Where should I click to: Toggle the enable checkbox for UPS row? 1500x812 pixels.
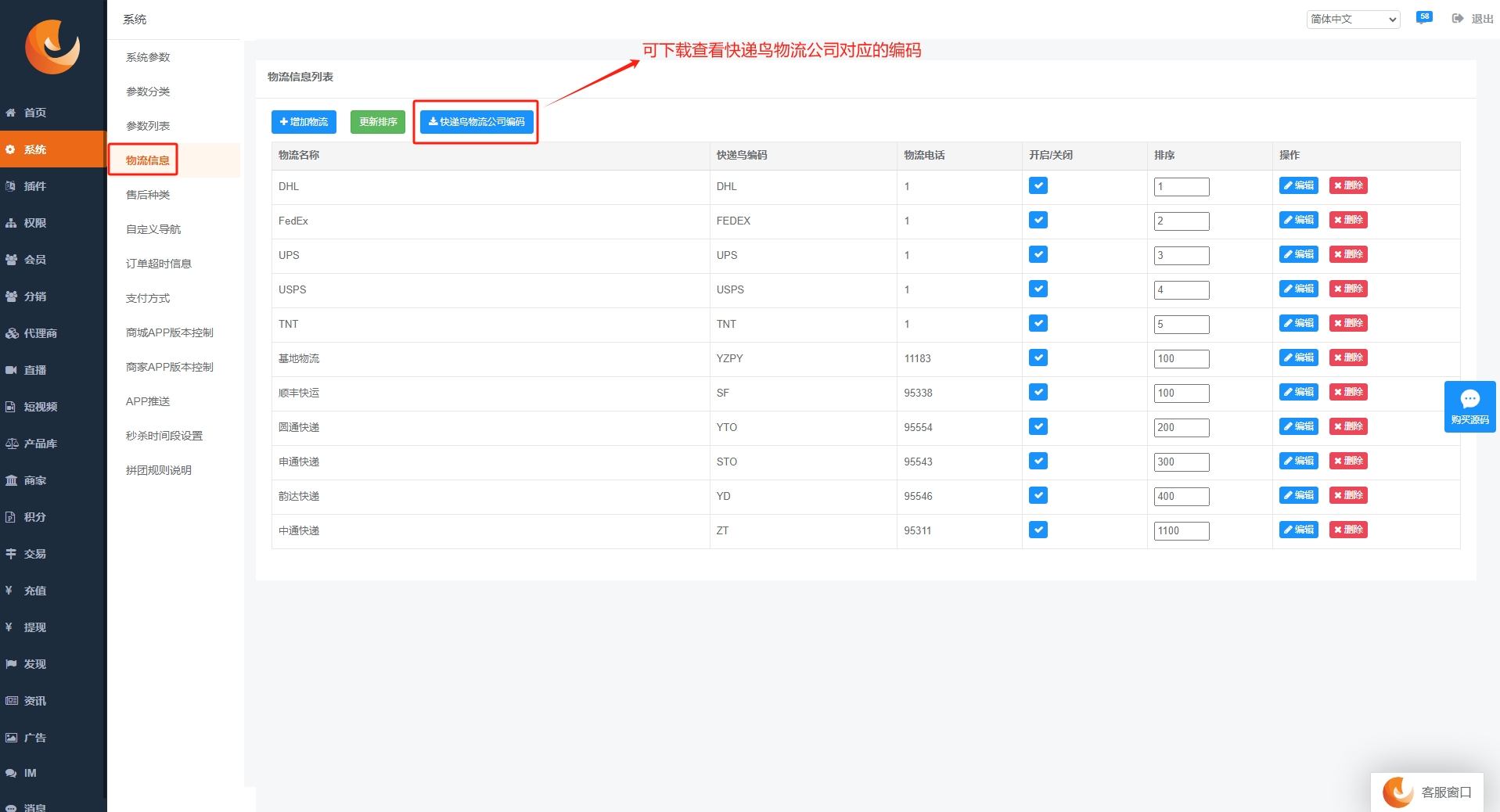[x=1038, y=254]
